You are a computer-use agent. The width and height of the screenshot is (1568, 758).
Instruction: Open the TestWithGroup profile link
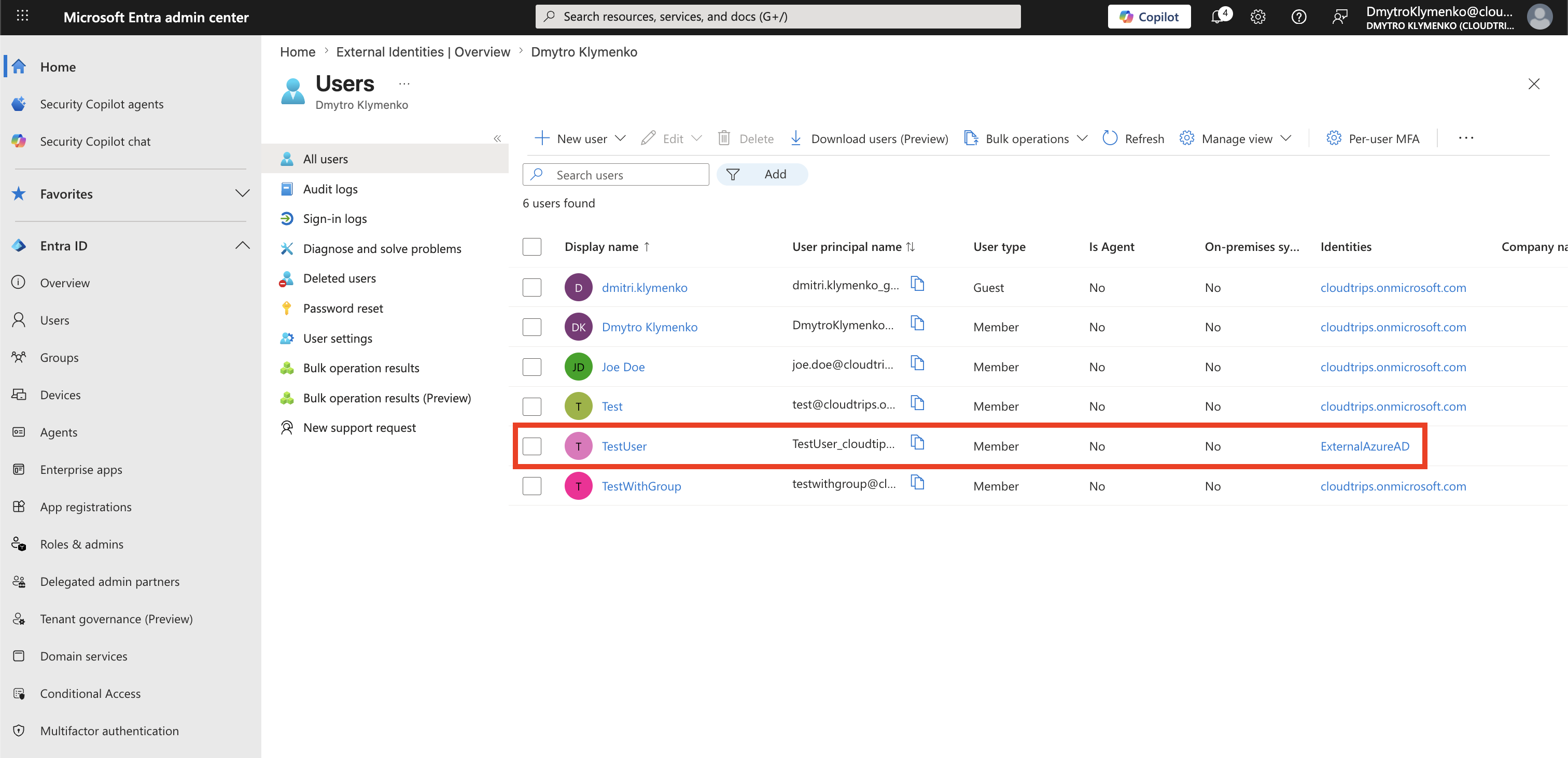[x=641, y=486]
